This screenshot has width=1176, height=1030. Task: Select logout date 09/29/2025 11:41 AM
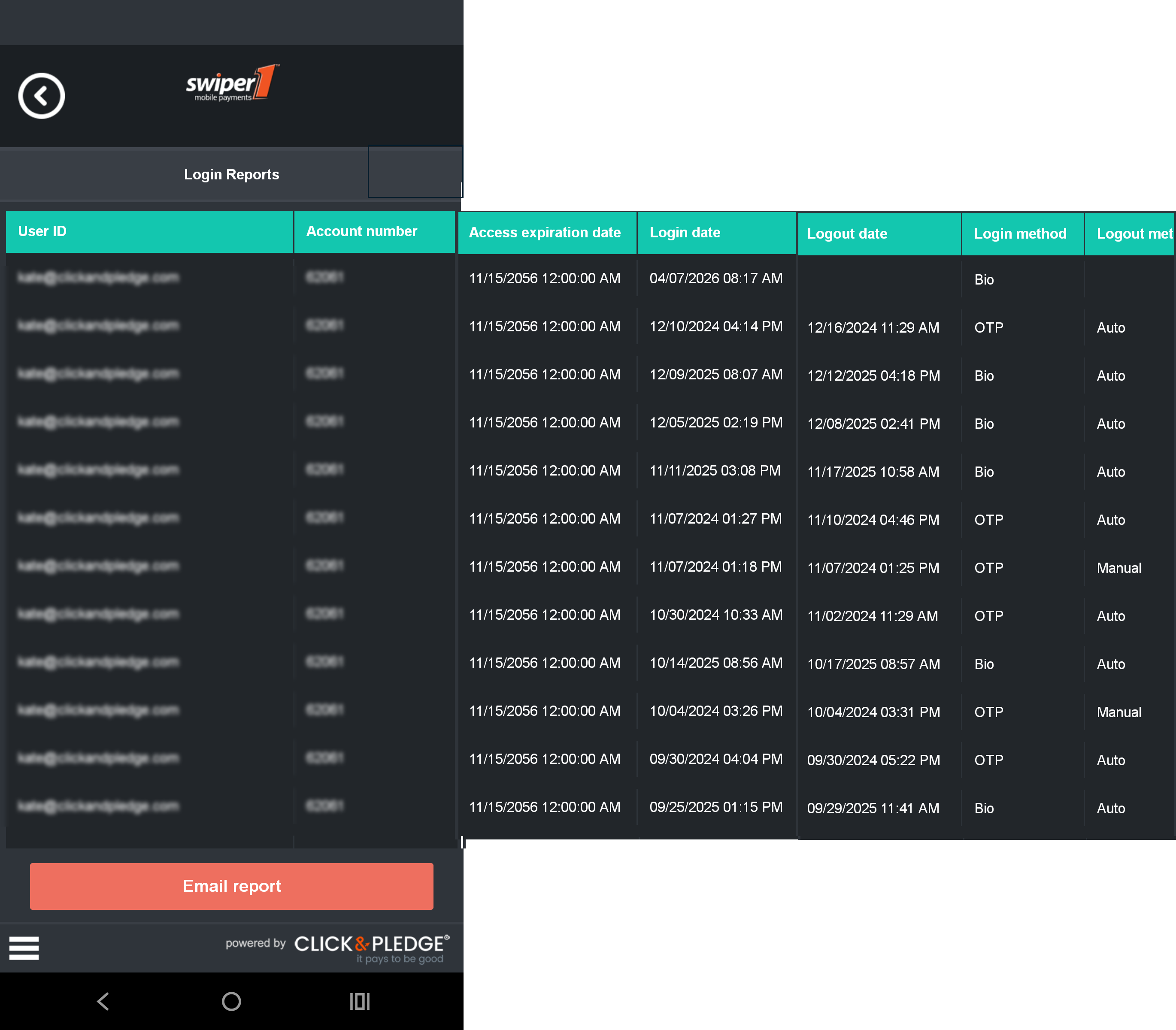point(873,808)
